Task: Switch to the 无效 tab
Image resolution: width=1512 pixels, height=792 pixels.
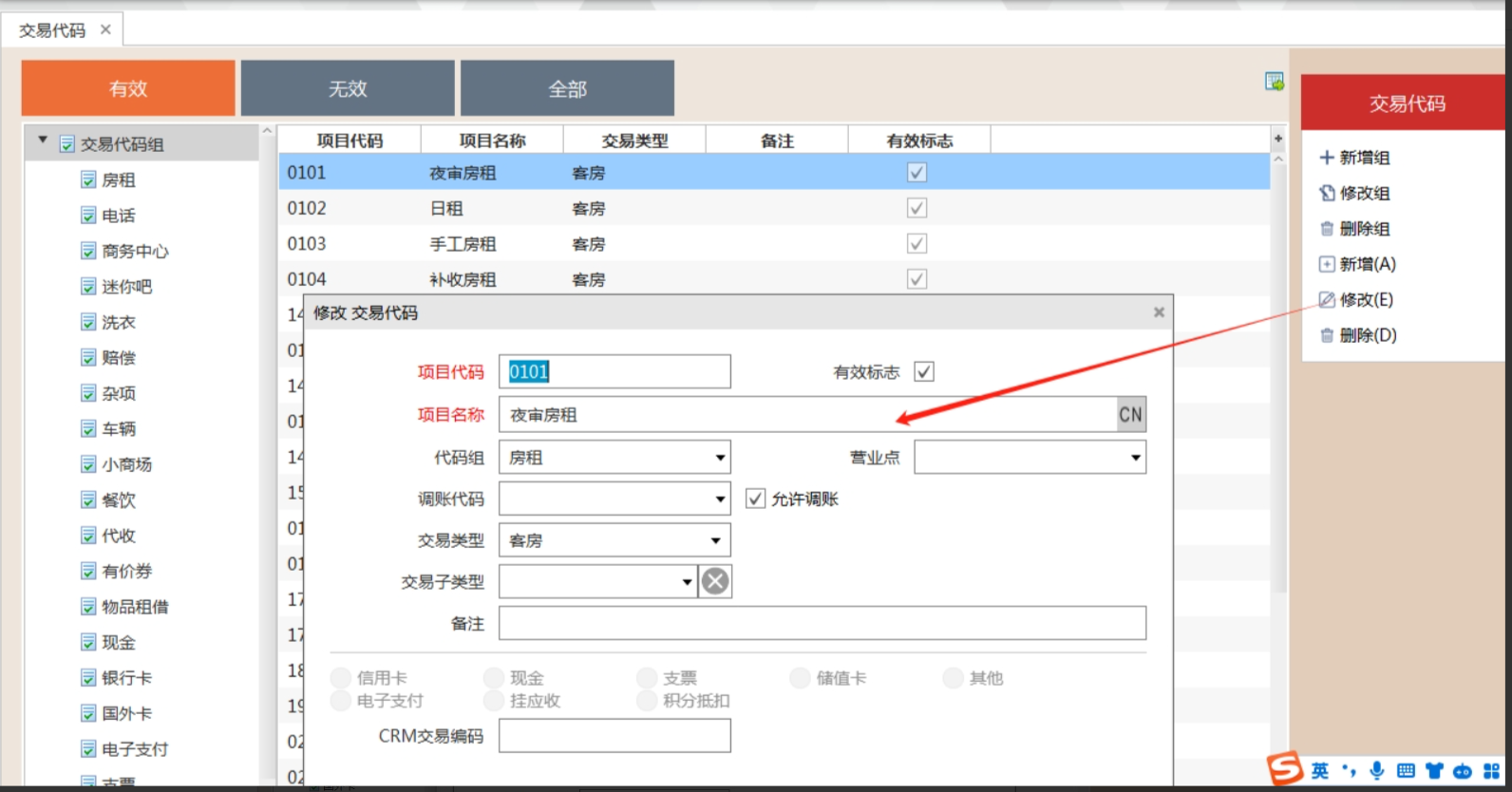Action: pos(348,88)
